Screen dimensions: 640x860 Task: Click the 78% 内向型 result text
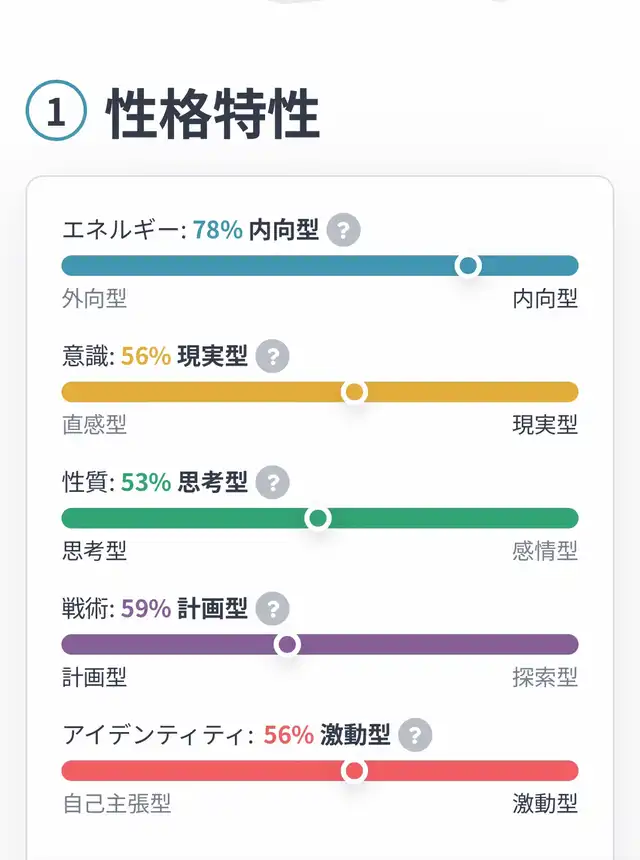point(256,230)
